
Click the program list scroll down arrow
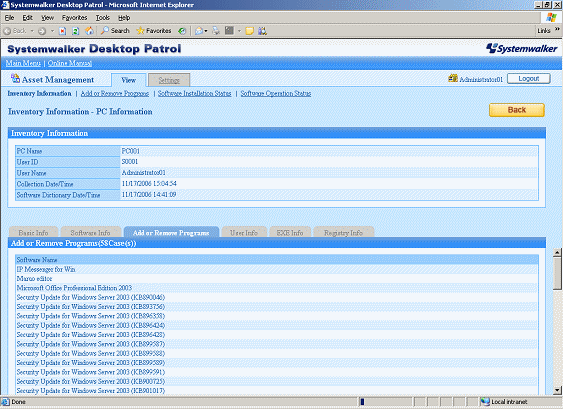tap(557, 390)
